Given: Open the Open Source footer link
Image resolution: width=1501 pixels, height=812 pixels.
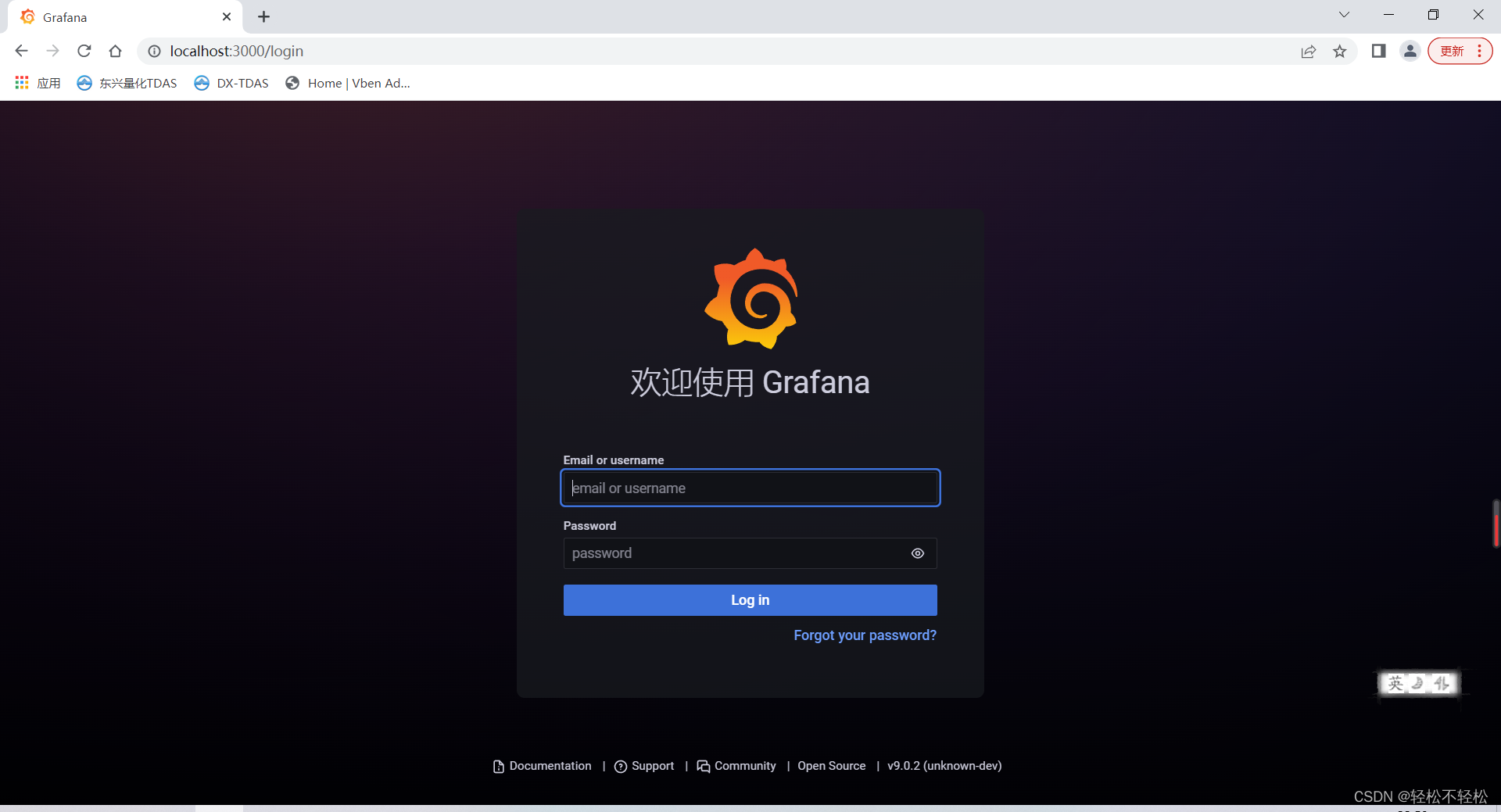Looking at the screenshot, I should click(x=832, y=766).
